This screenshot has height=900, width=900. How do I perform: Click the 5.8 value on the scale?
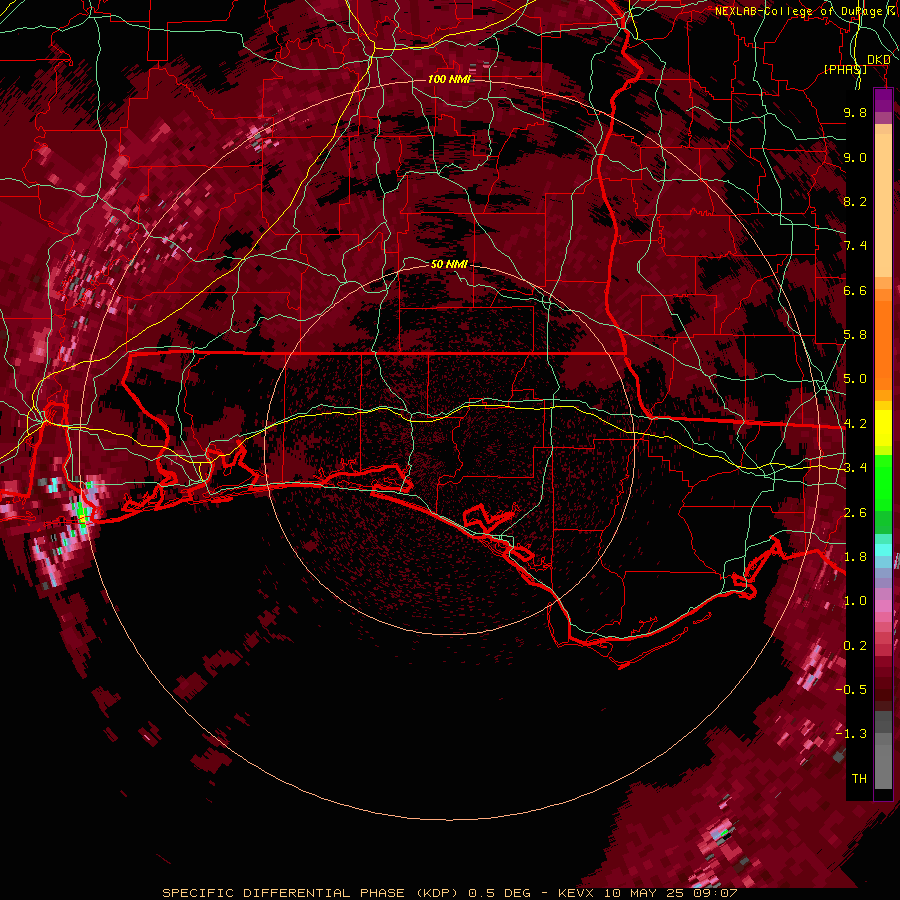pyautogui.click(x=855, y=335)
